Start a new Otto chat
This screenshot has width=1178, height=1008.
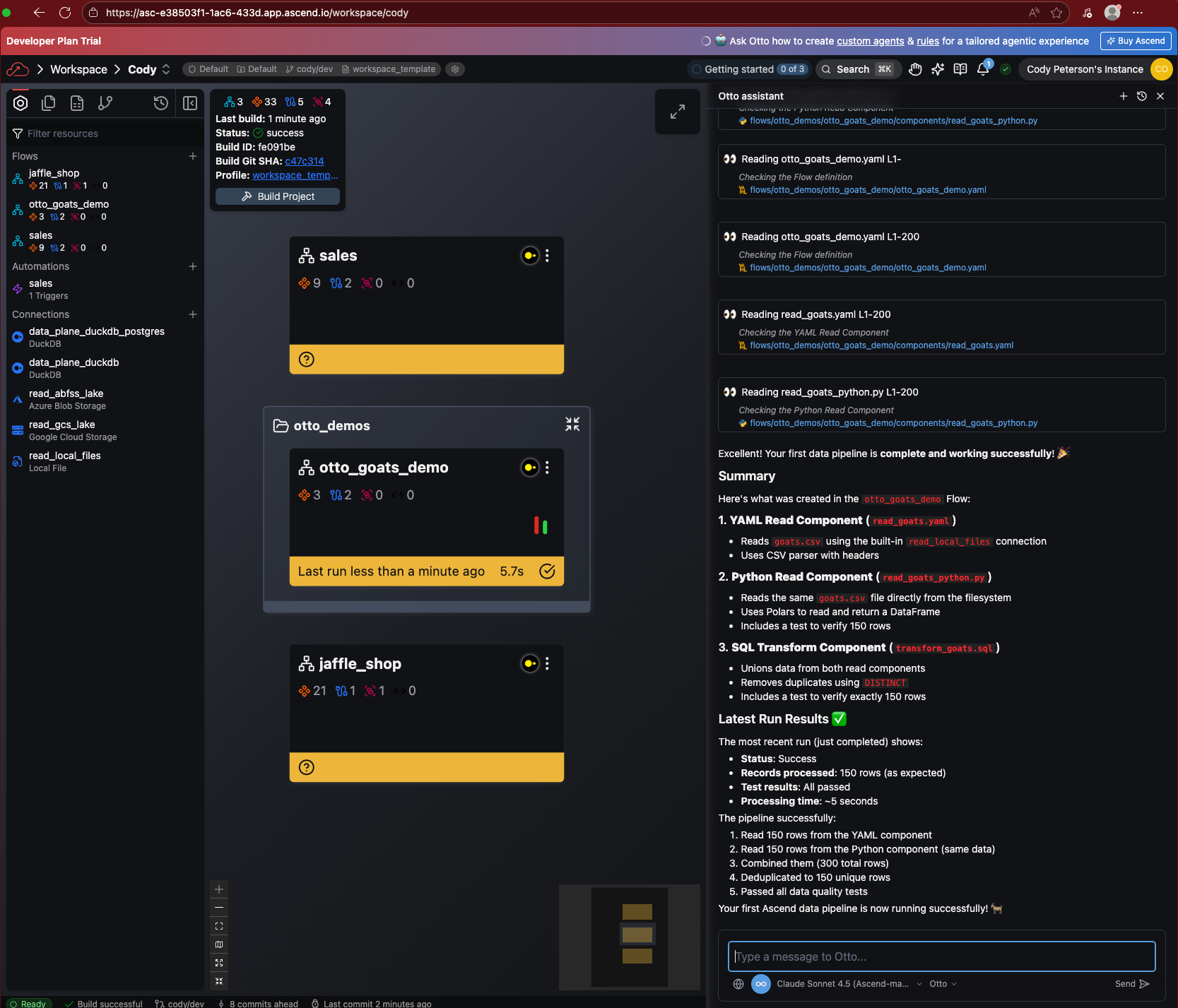click(1124, 96)
